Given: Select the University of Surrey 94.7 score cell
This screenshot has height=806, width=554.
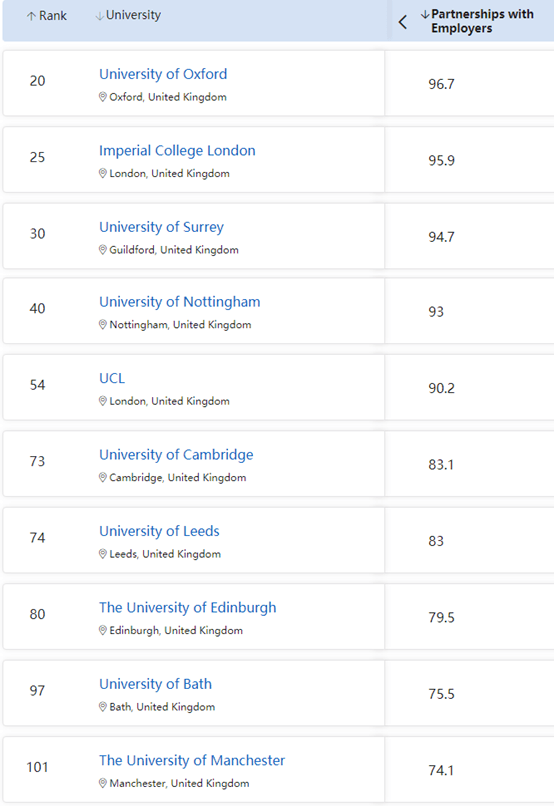Looking at the screenshot, I should pos(469,236).
